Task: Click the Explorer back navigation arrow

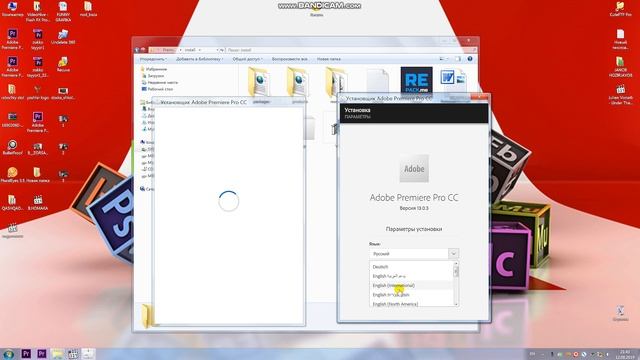Action: pos(137,50)
